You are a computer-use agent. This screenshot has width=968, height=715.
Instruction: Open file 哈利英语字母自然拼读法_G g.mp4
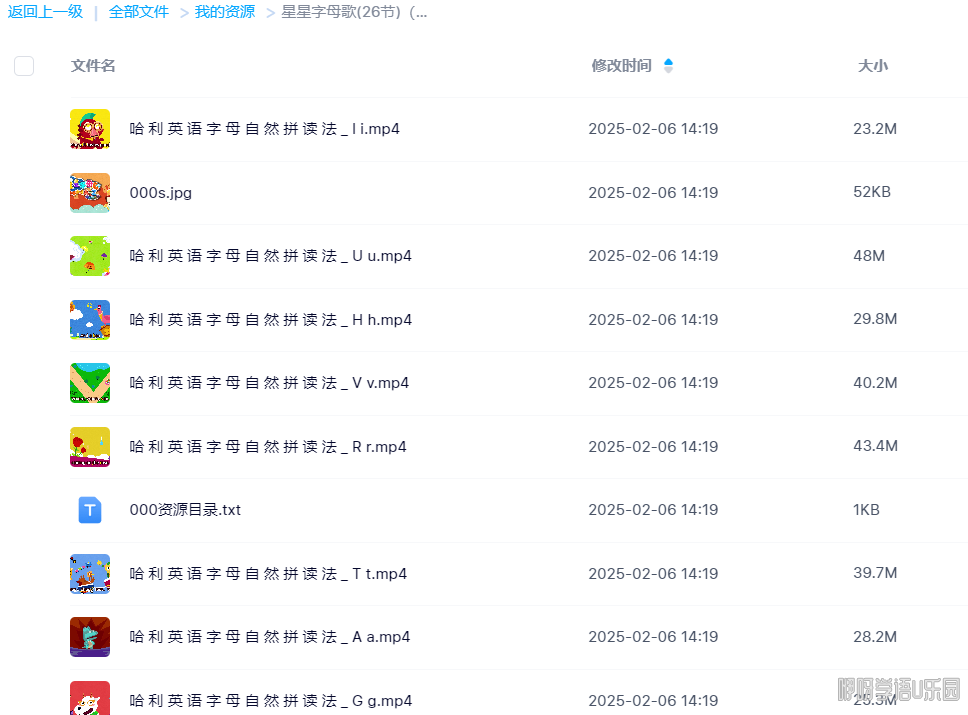[x=271, y=700]
